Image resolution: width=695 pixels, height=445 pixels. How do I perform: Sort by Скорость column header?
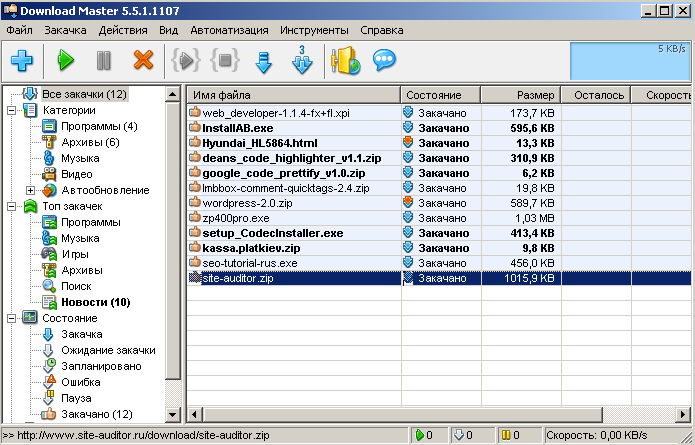(662, 95)
